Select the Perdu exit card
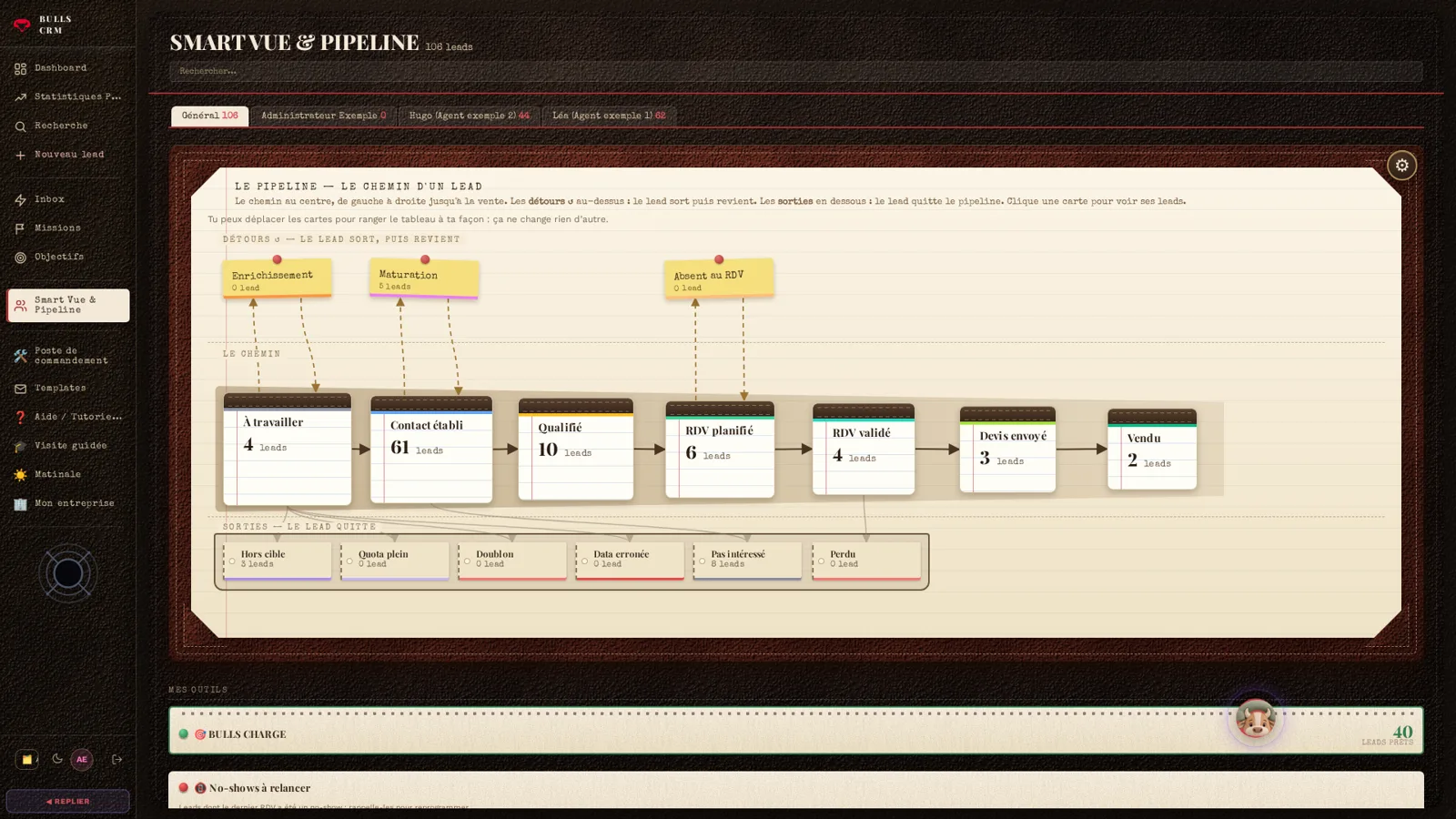 866,561
